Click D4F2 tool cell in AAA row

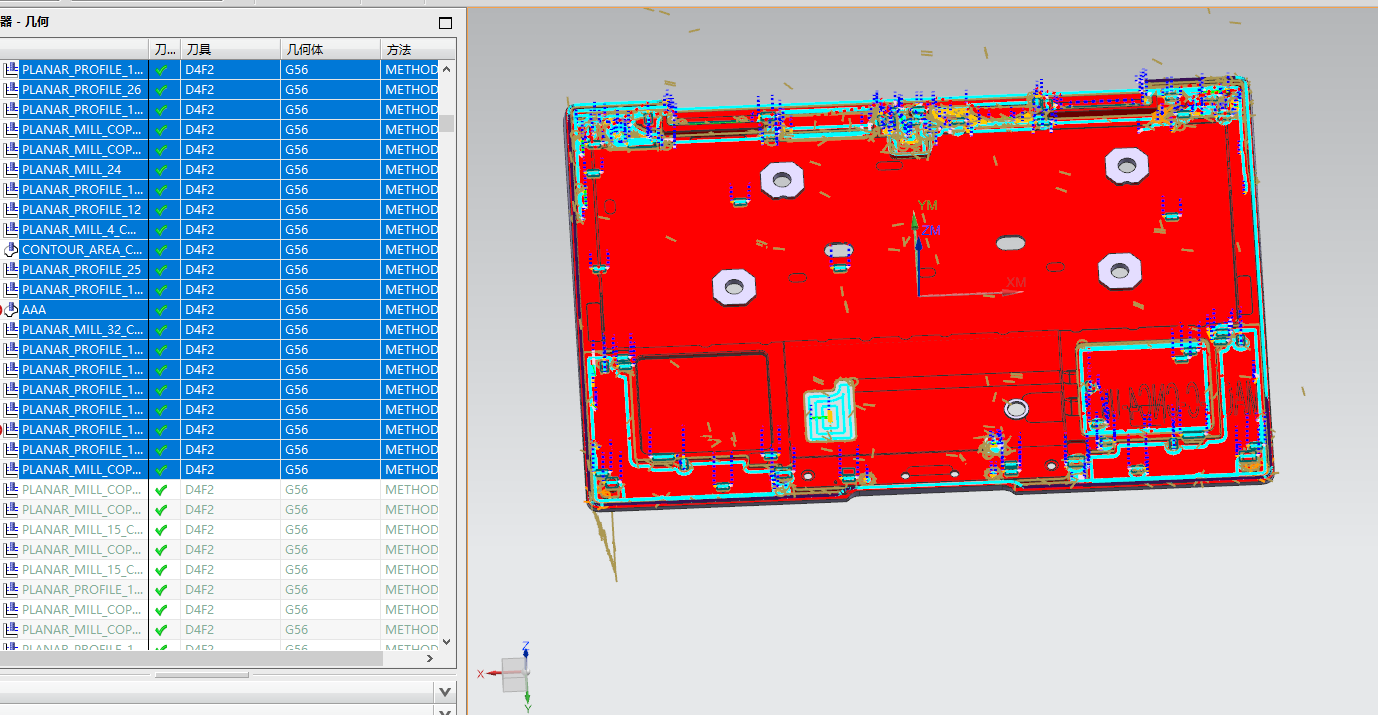pos(230,310)
